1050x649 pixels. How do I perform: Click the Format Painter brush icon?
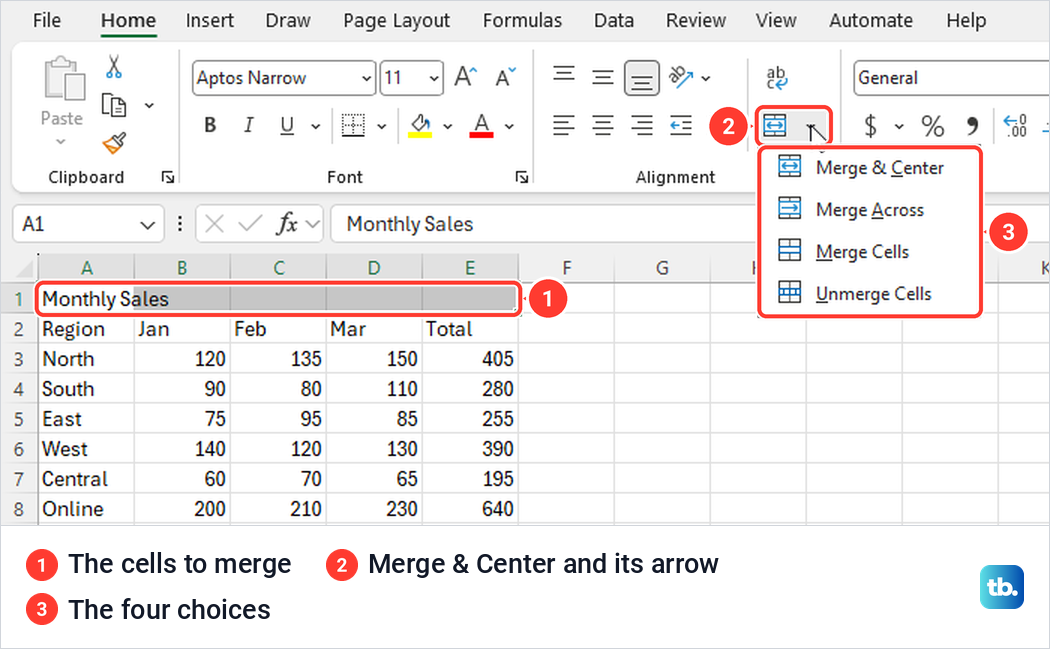coord(115,143)
